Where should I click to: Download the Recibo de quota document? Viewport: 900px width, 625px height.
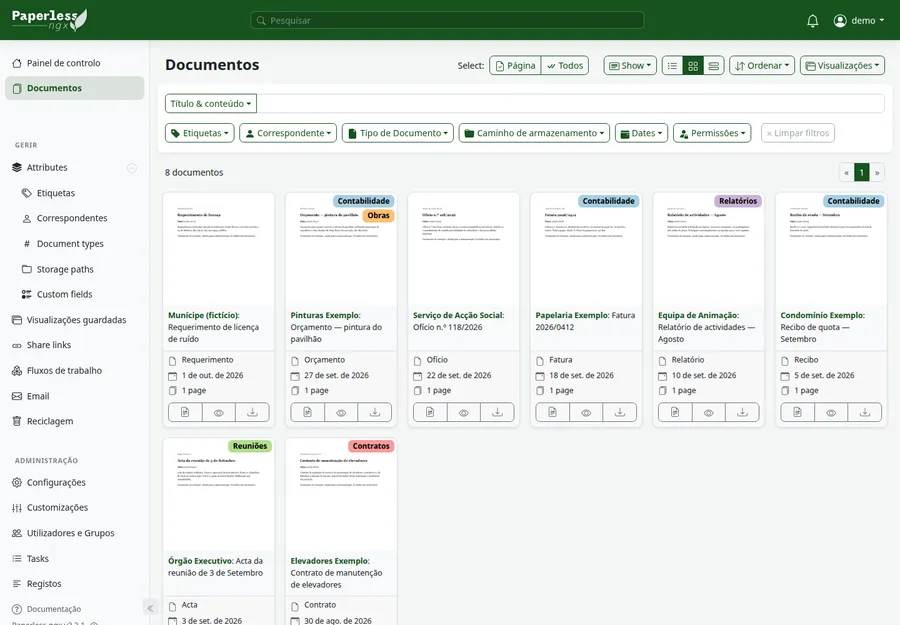pyautogui.click(x=864, y=413)
